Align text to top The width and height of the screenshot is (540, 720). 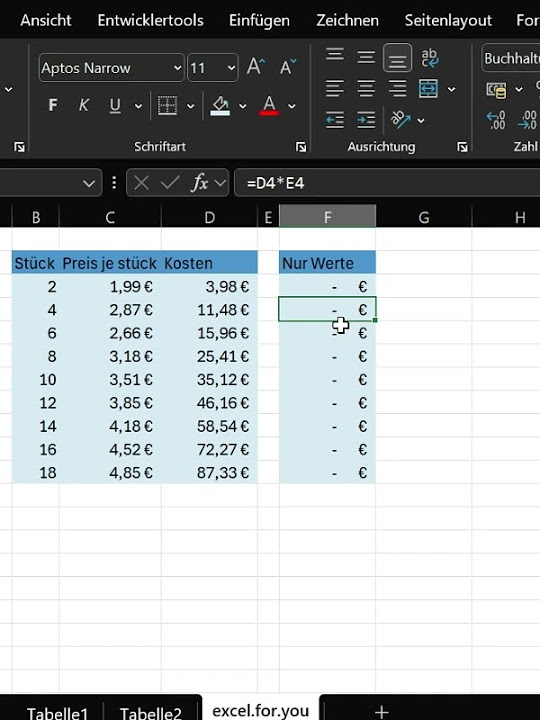pyautogui.click(x=335, y=56)
